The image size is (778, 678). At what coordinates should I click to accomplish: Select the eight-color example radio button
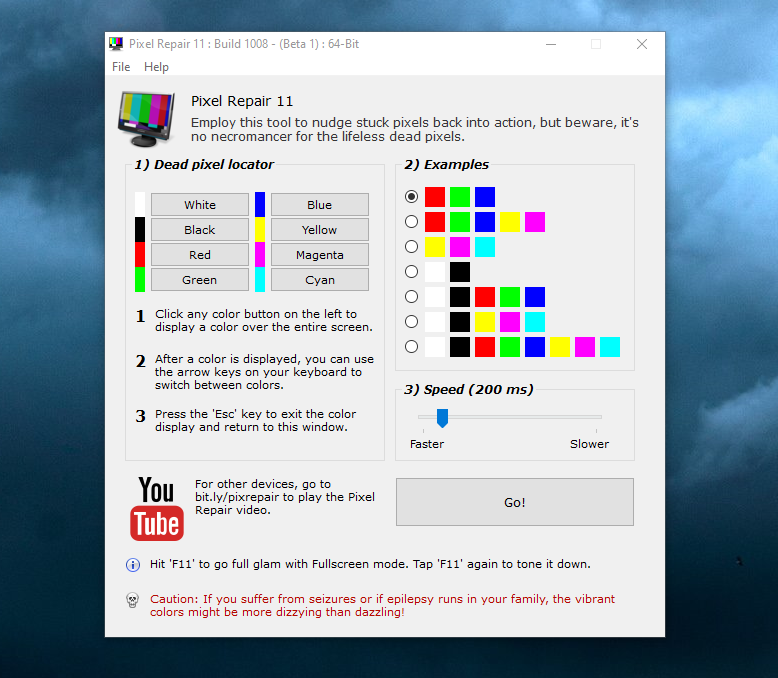(411, 346)
